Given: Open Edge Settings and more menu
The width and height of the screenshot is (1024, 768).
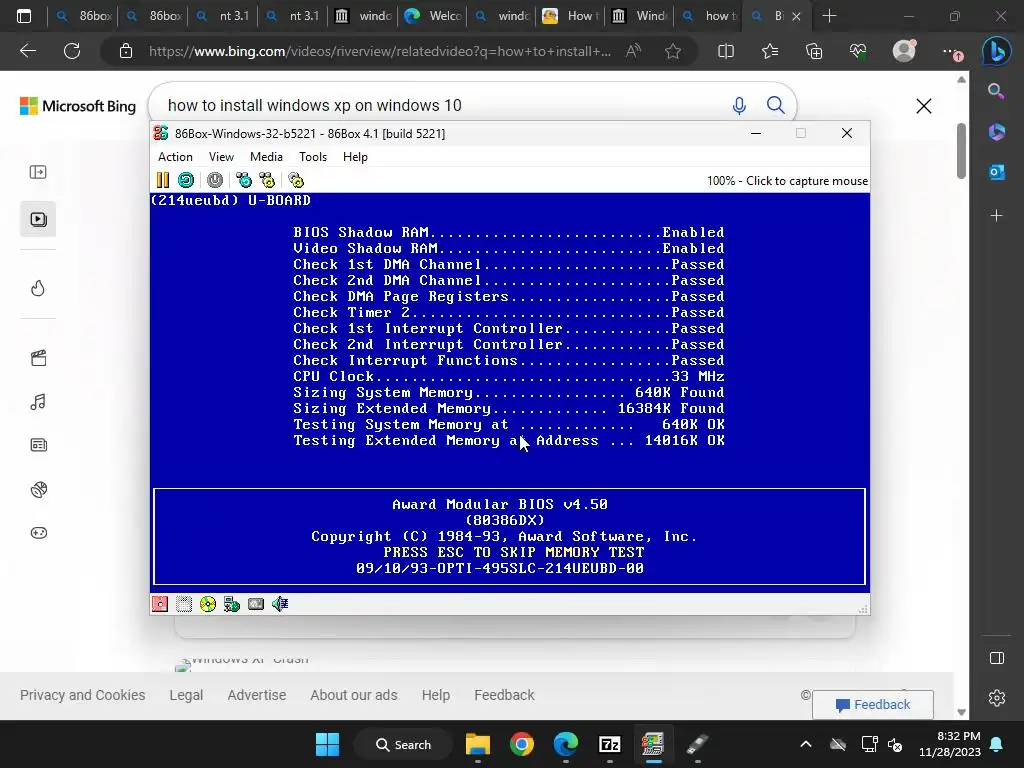Looking at the screenshot, I should [x=952, y=52].
